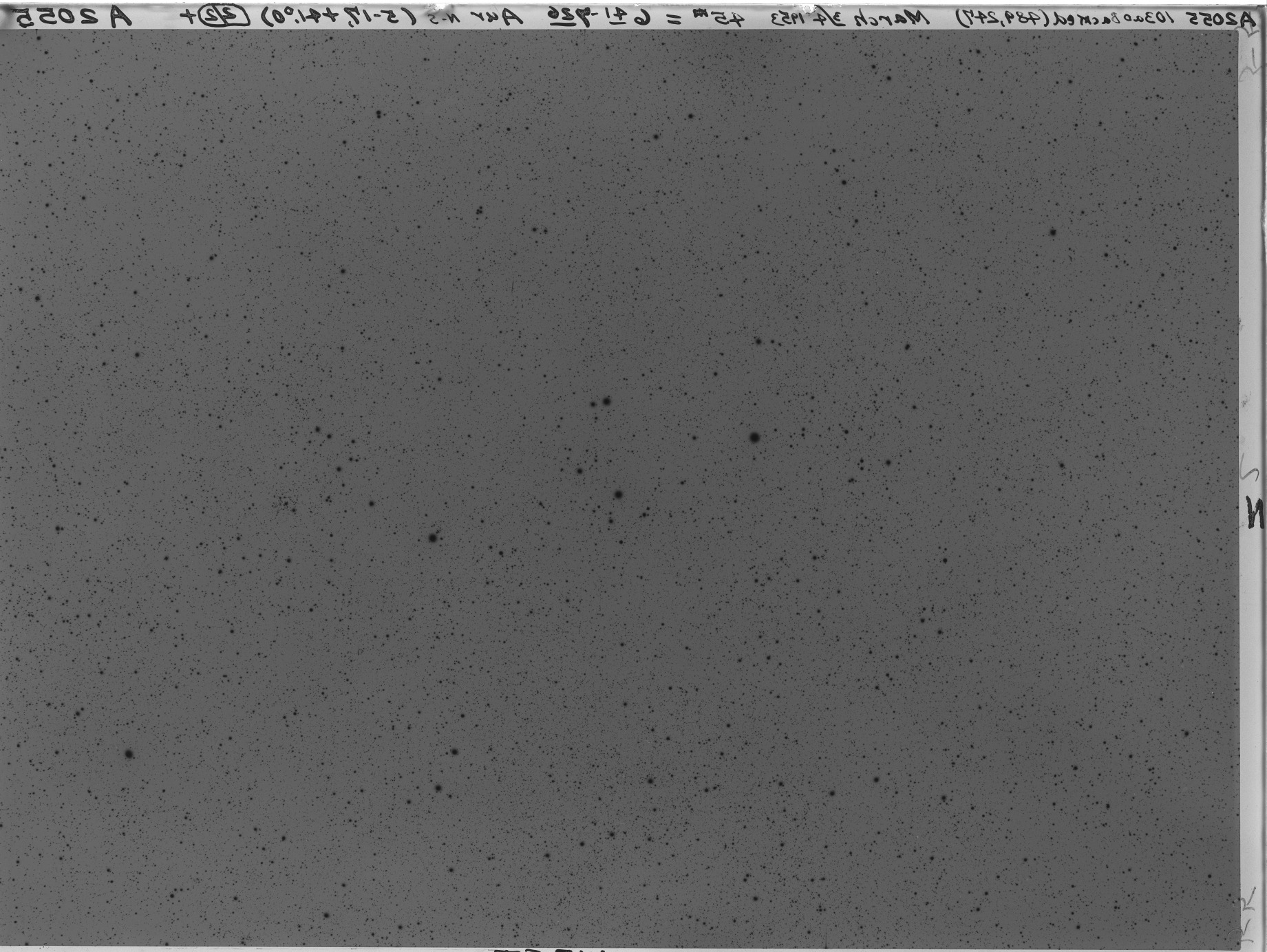Viewport: 1267px width, 952px height.
Task: Click the bright isolated star in lower-left area
Action: coord(129,754)
